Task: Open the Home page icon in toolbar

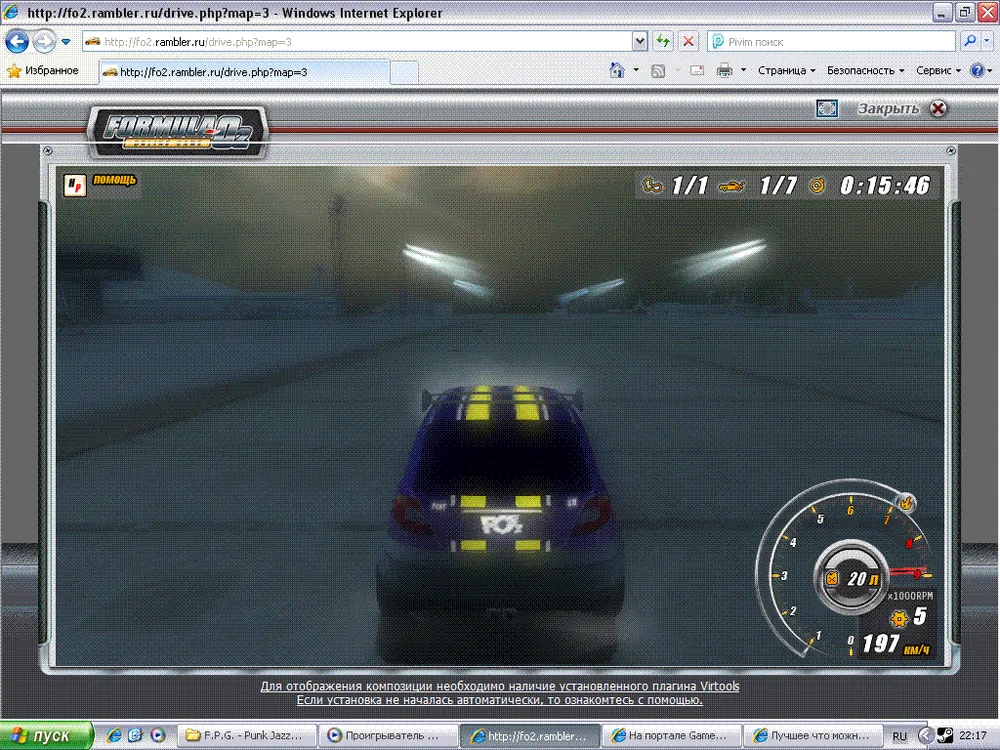Action: [618, 71]
